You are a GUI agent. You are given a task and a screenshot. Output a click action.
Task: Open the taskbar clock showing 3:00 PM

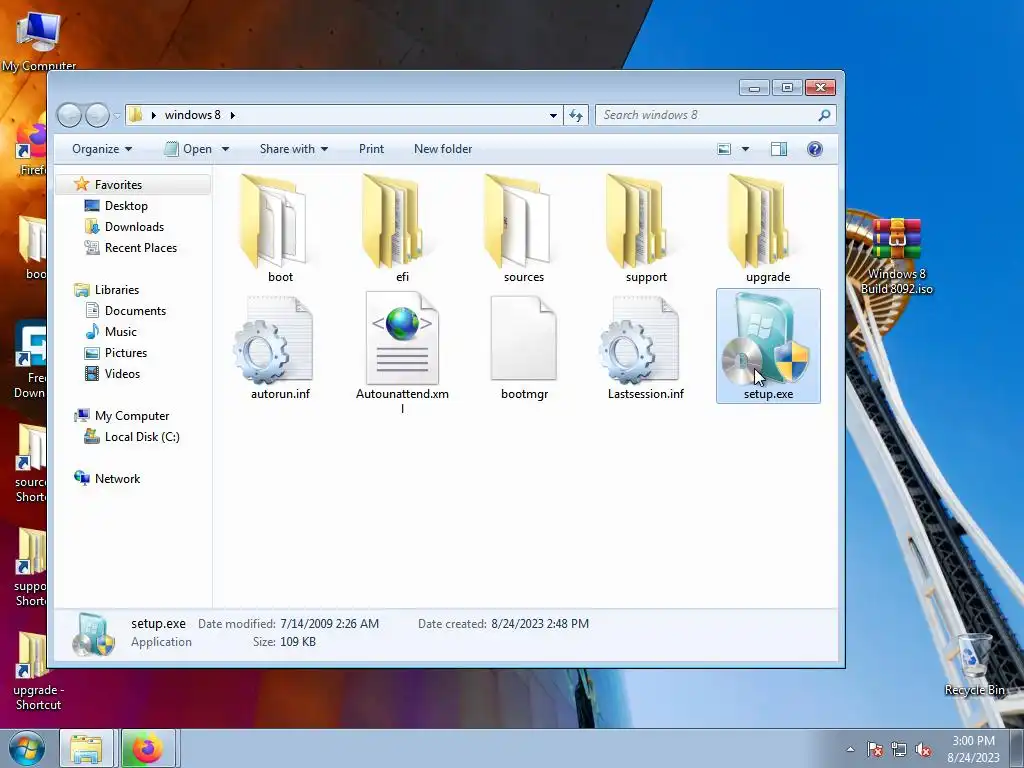point(973,749)
